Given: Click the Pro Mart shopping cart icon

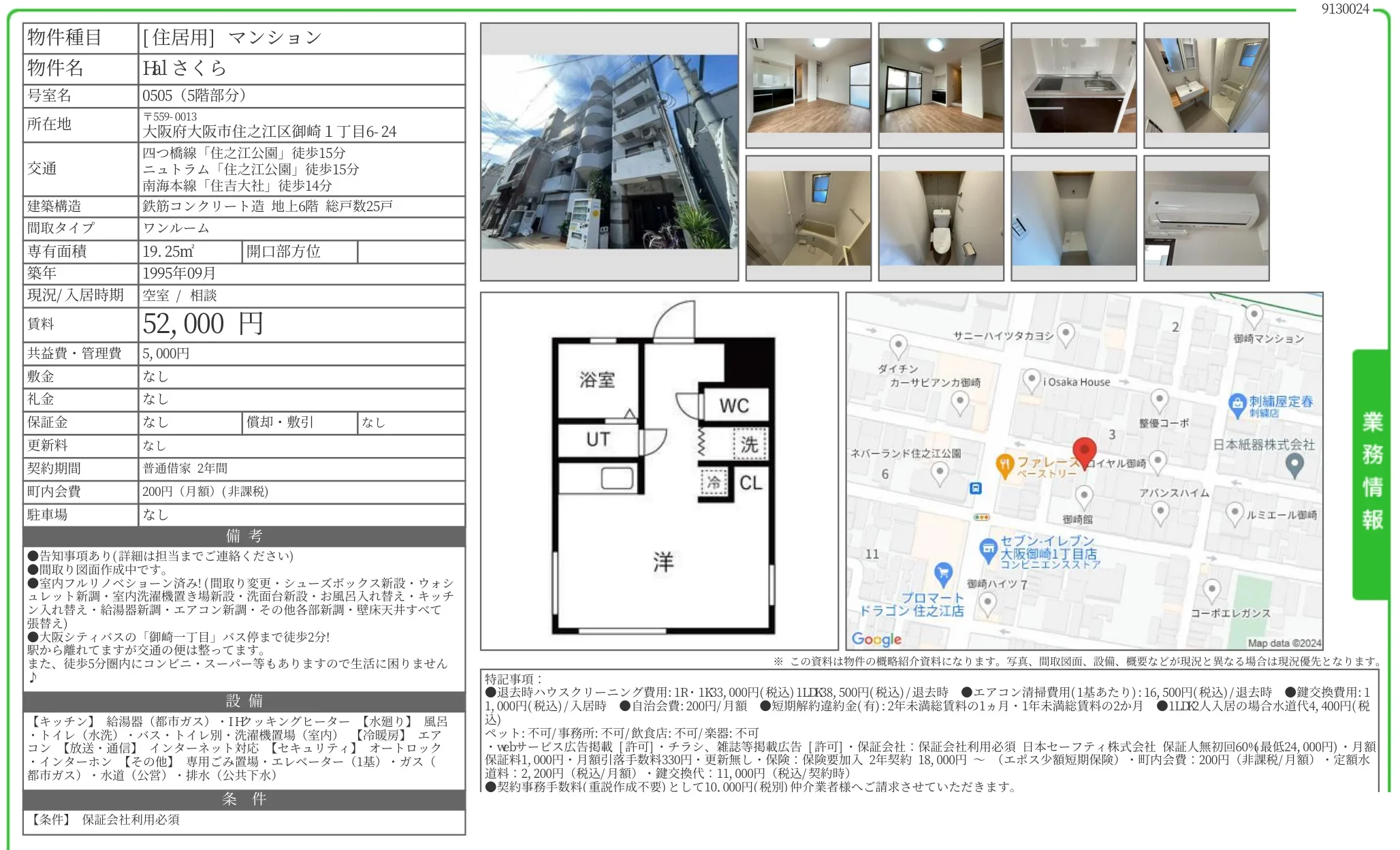Looking at the screenshot, I should pos(943,573).
